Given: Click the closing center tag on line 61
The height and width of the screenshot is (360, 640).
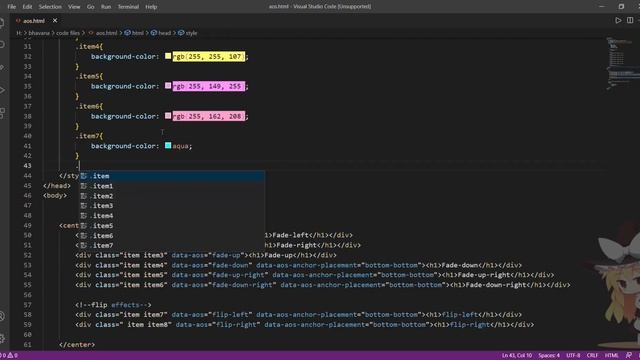Looking at the screenshot, I should [x=77, y=344].
